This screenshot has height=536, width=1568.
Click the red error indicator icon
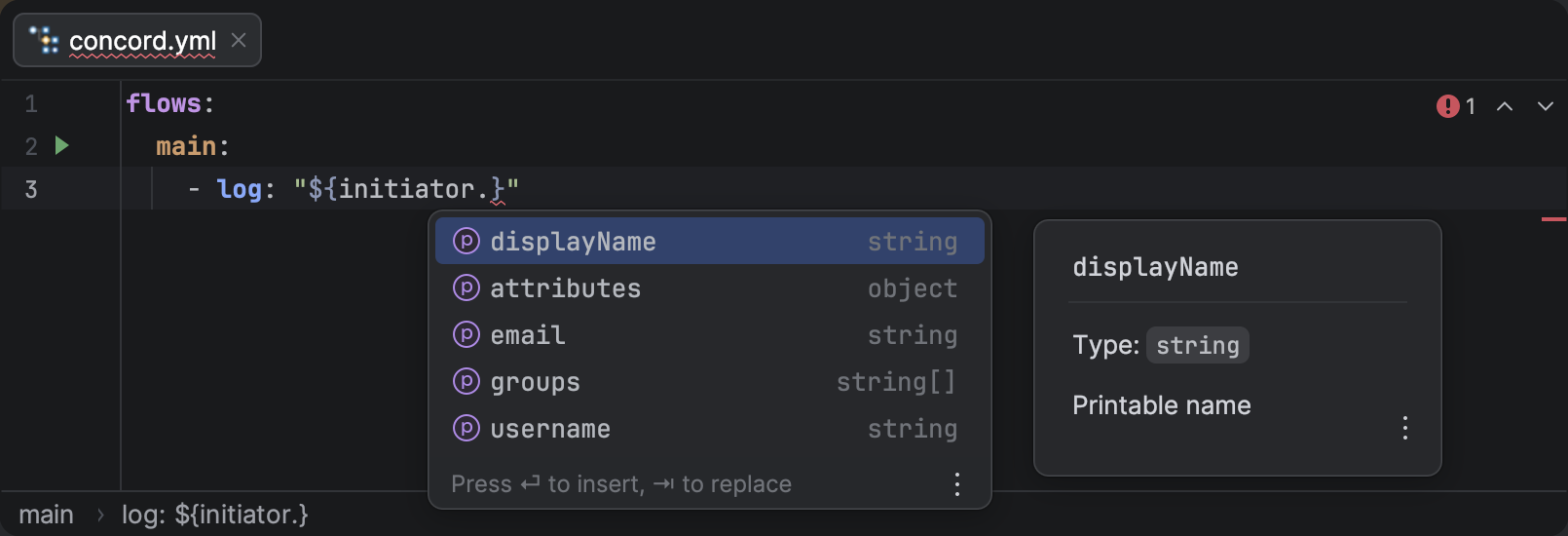click(1447, 106)
